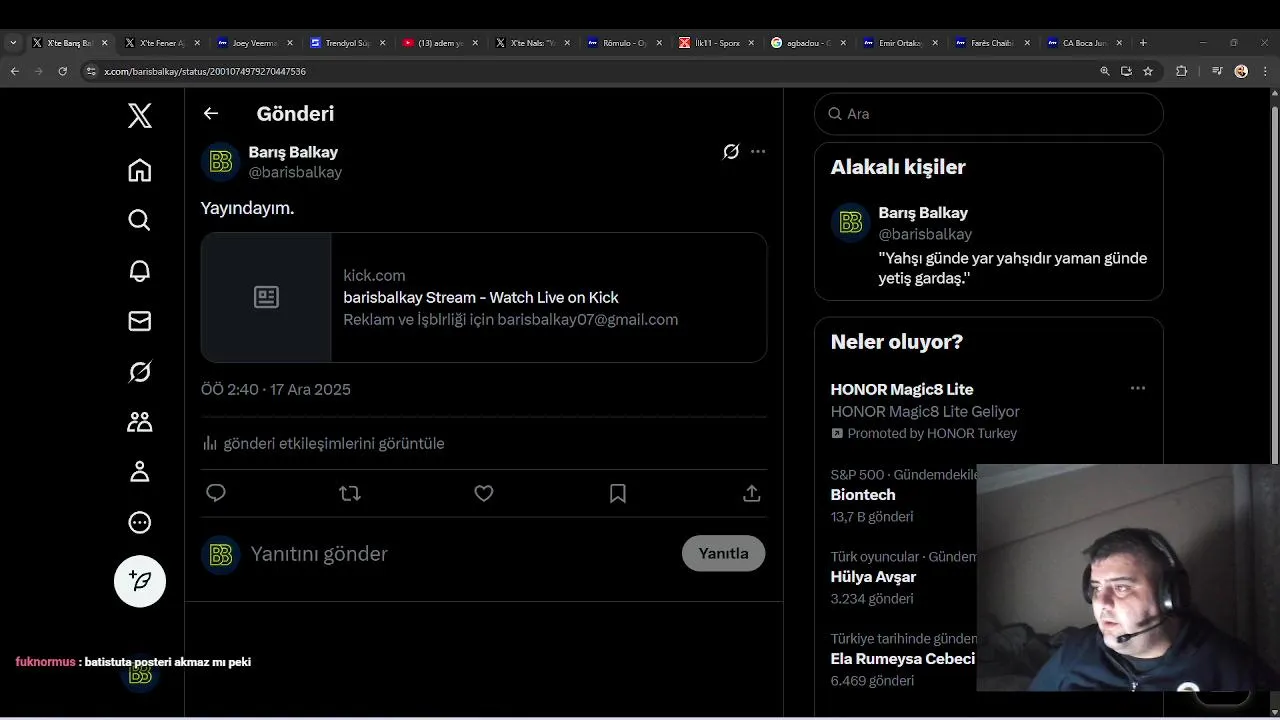The image size is (1280, 720).
Task: Like the post with the heart icon
Action: (484, 493)
